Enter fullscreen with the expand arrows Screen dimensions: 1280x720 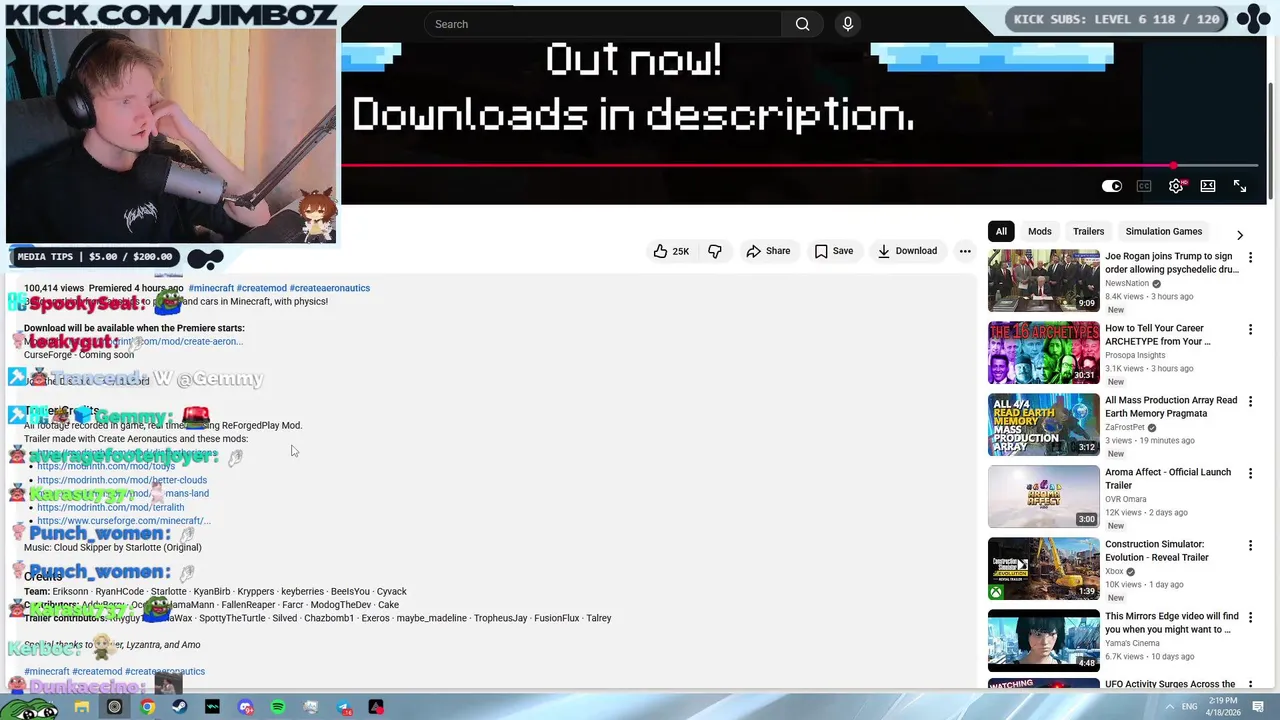pos(1240,186)
